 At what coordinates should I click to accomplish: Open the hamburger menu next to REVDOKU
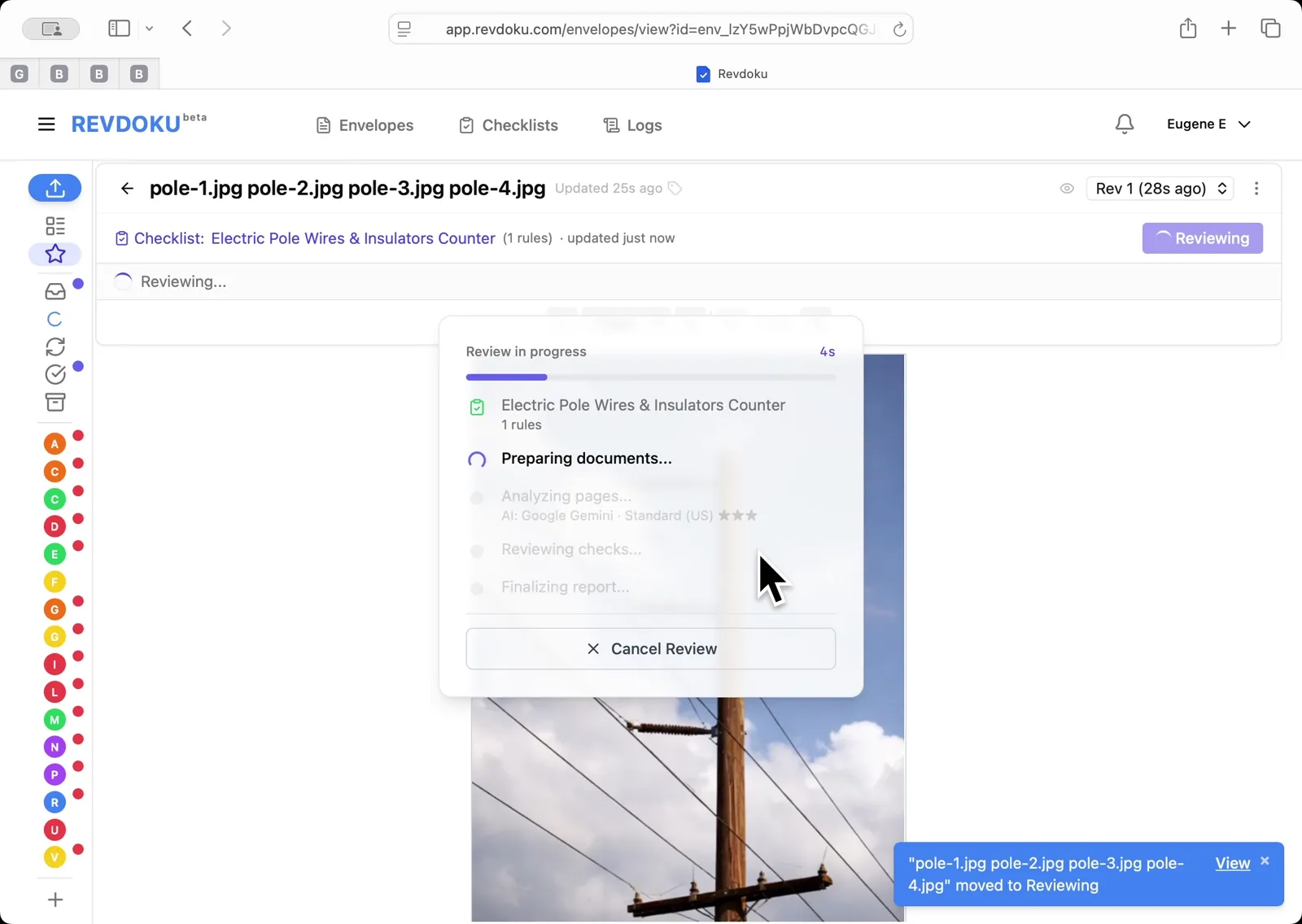click(x=46, y=124)
